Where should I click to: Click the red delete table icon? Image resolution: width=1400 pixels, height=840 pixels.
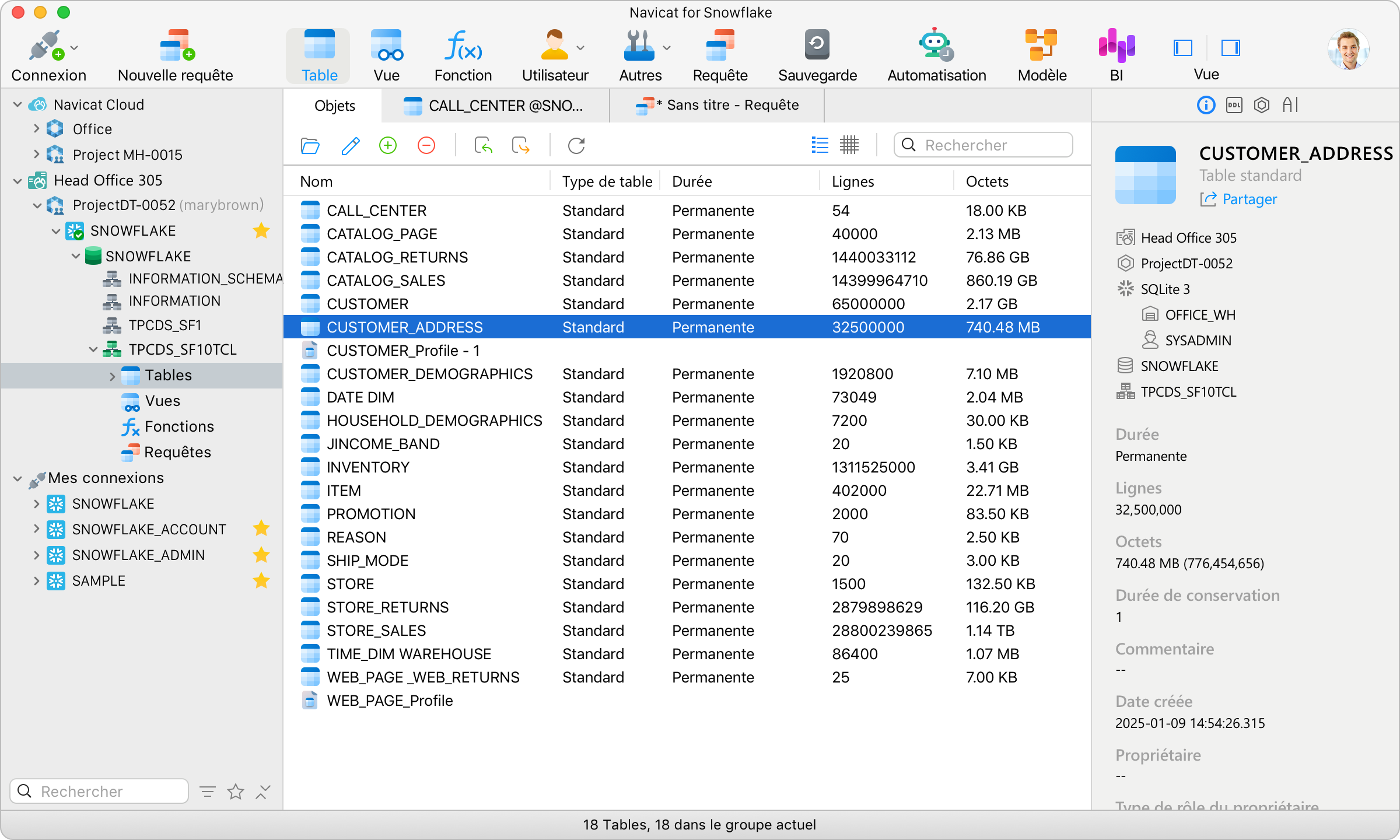[426, 145]
